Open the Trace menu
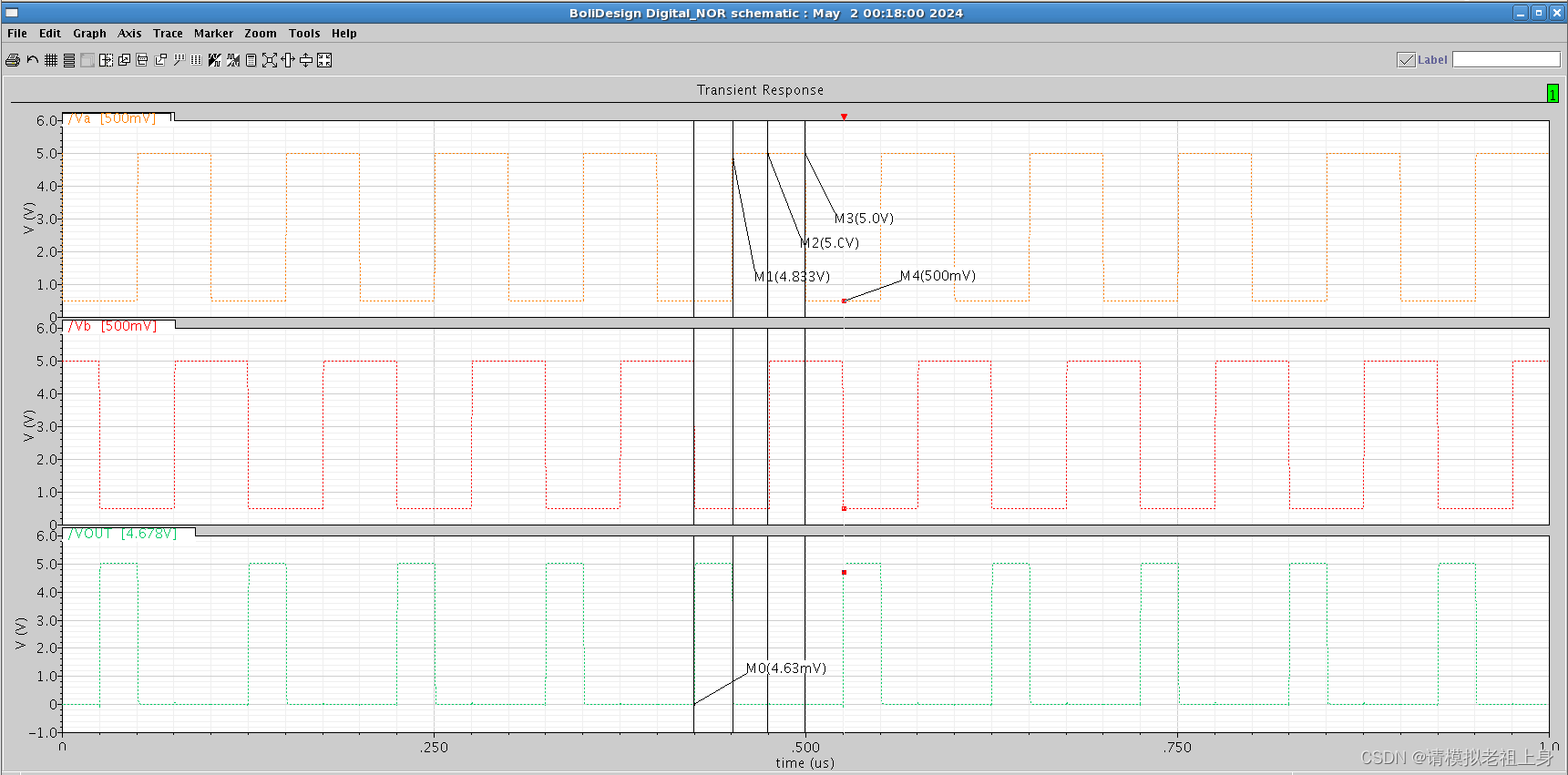The image size is (1568, 775). pos(168,34)
